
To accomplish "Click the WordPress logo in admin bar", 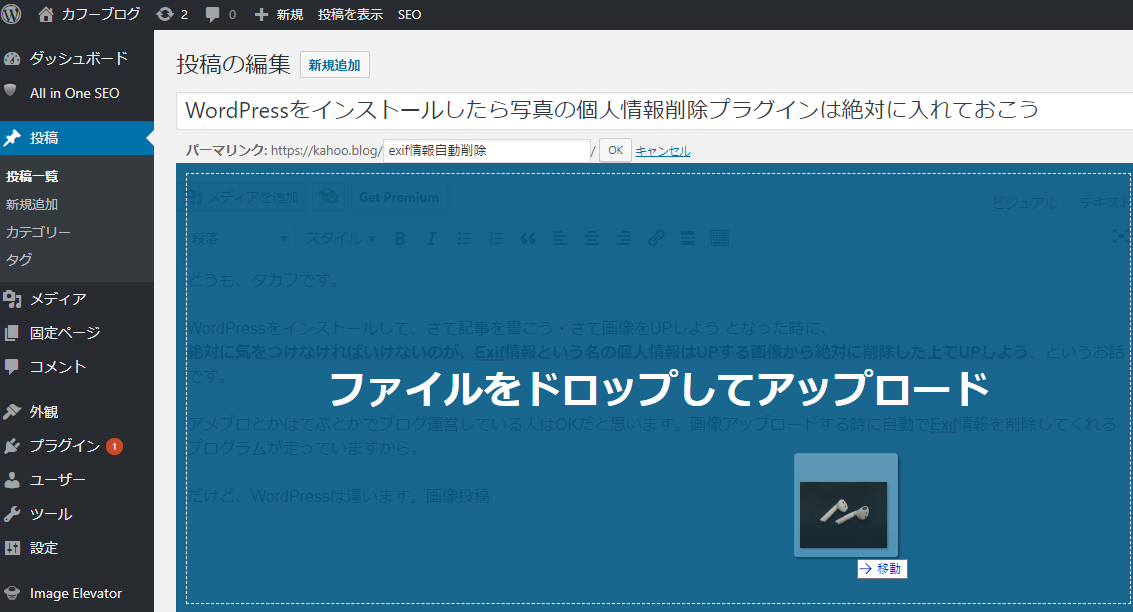I will pos(12,15).
